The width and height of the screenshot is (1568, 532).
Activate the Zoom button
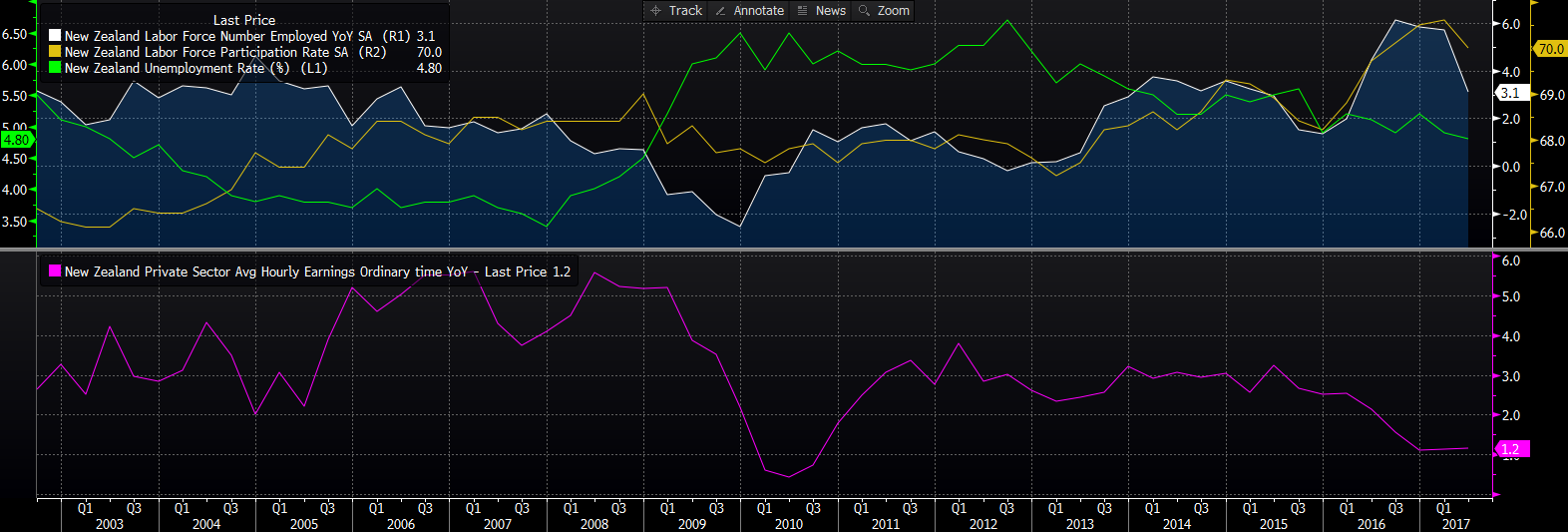coord(893,11)
